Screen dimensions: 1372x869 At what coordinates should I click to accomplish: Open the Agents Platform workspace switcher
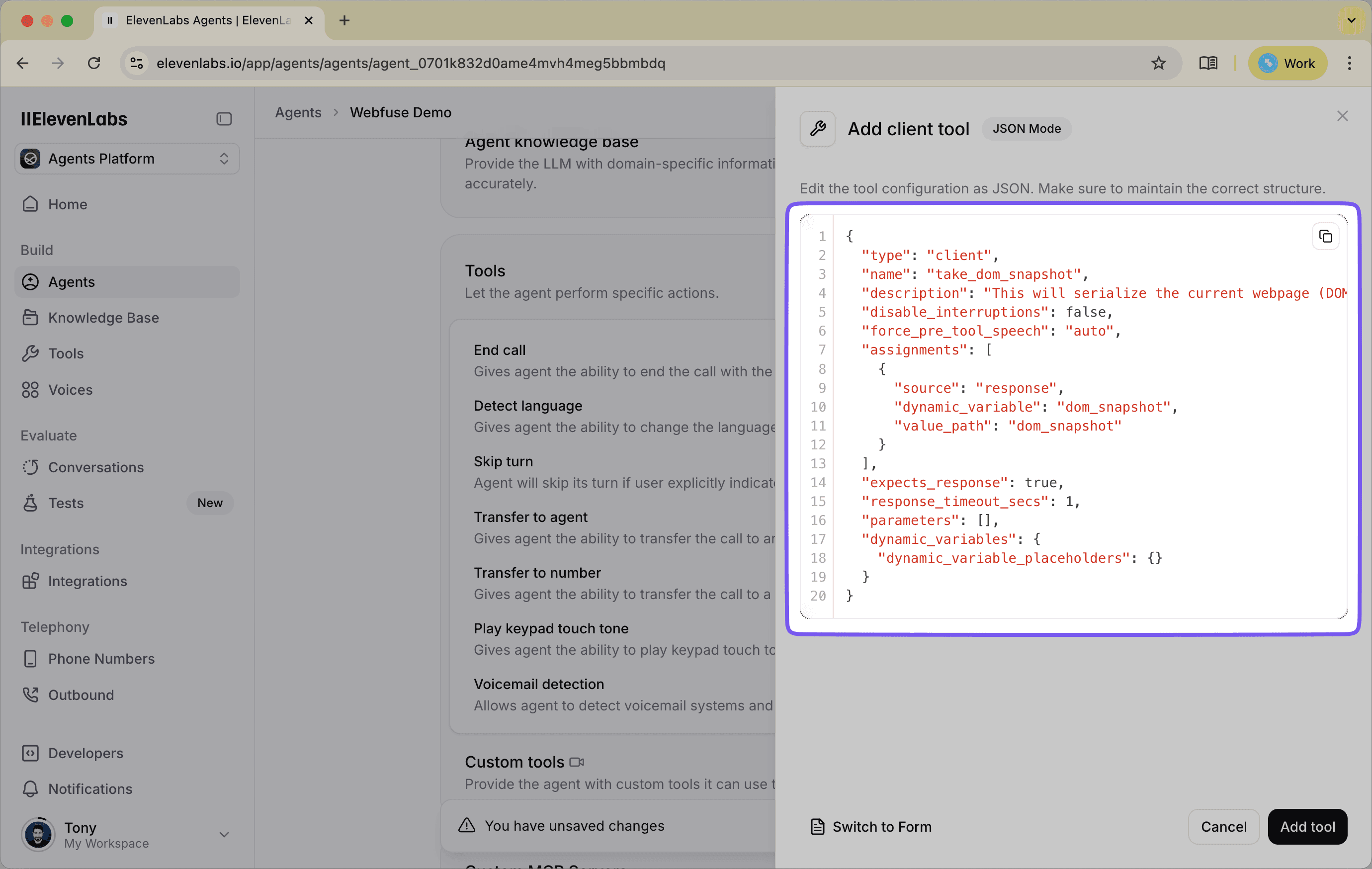tap(126, 159)
